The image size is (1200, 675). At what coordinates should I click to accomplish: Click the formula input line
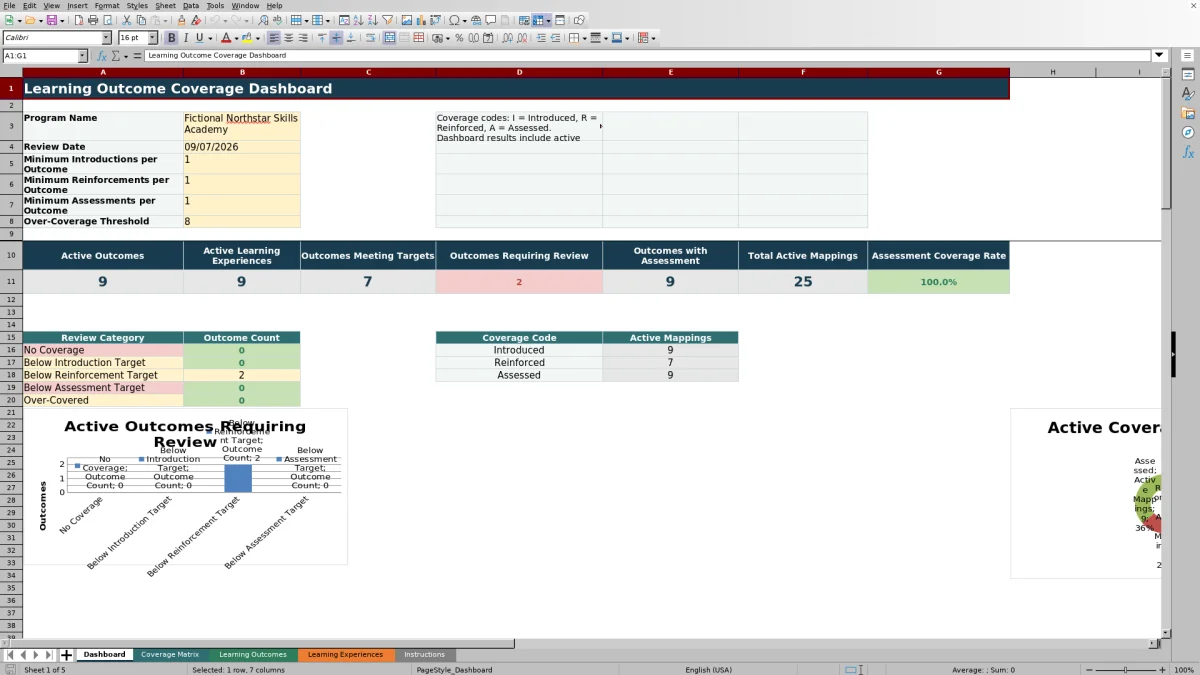(x=647, y=56)
